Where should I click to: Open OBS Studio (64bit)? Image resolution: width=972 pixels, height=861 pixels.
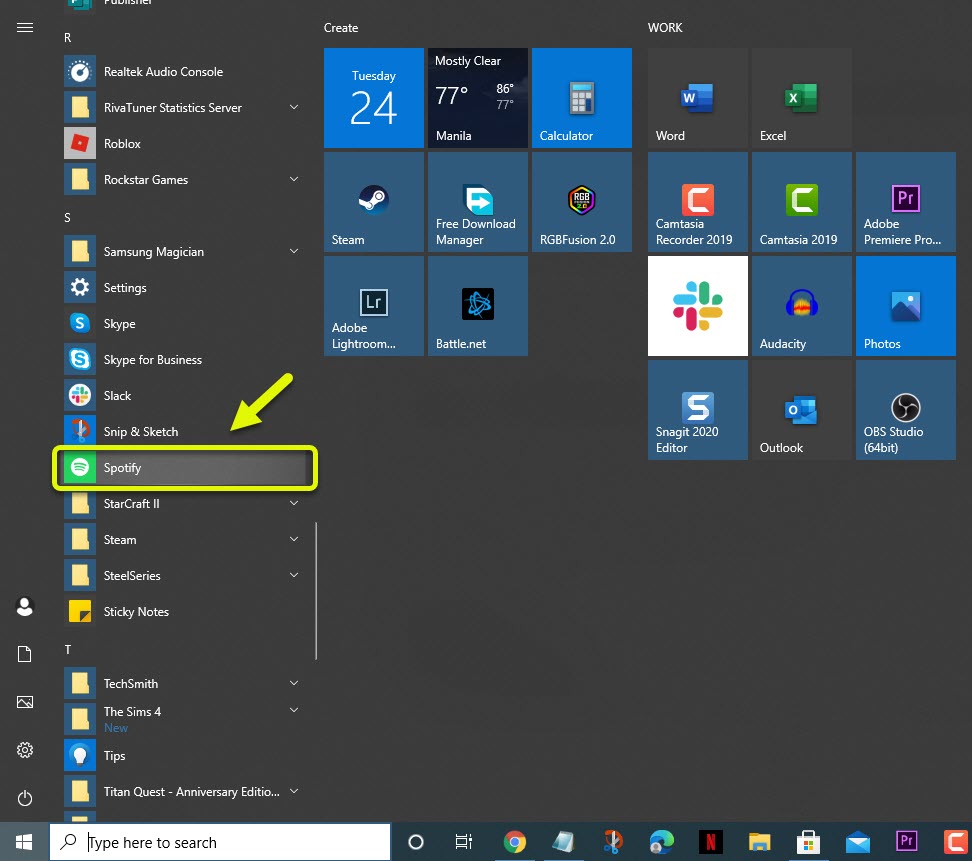pyautogui.click(x=905, y=409)
